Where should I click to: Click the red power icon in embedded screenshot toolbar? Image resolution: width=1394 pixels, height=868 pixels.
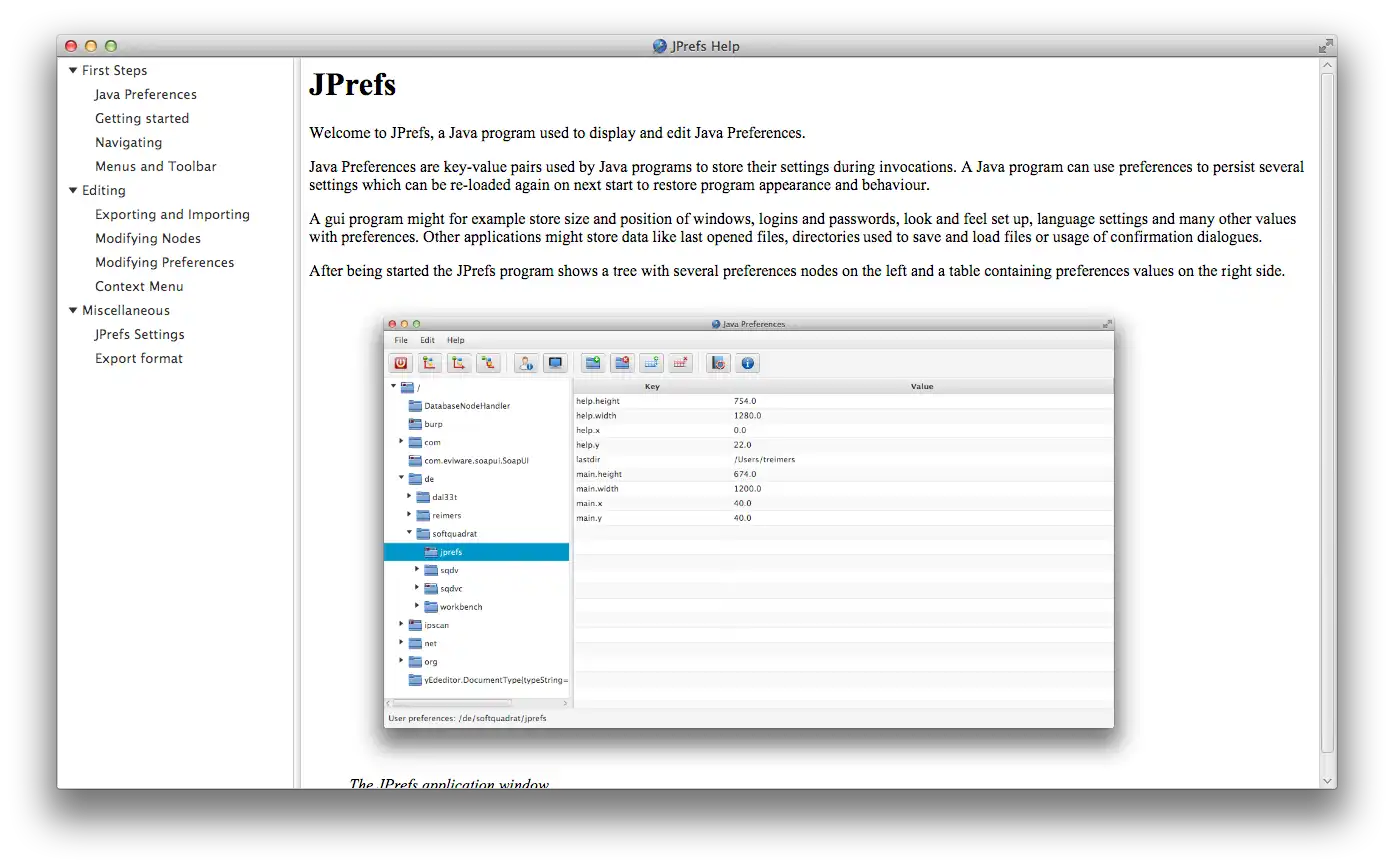(402, 363)
